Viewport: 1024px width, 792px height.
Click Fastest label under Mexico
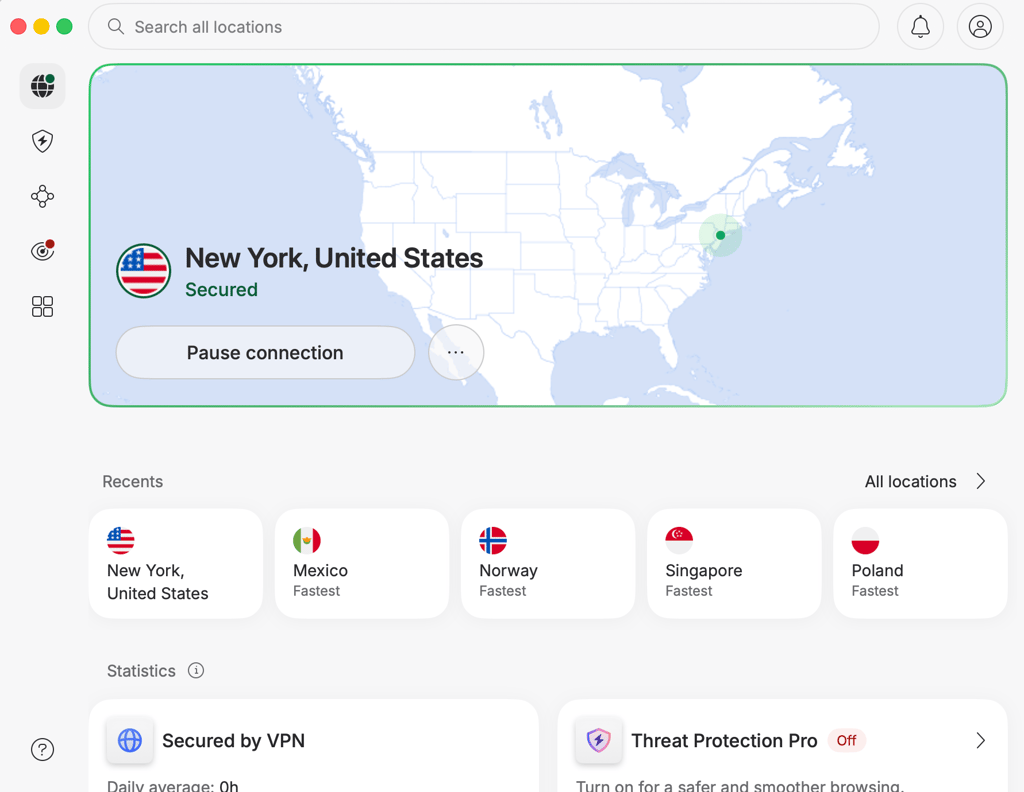(x=317, y=591)
